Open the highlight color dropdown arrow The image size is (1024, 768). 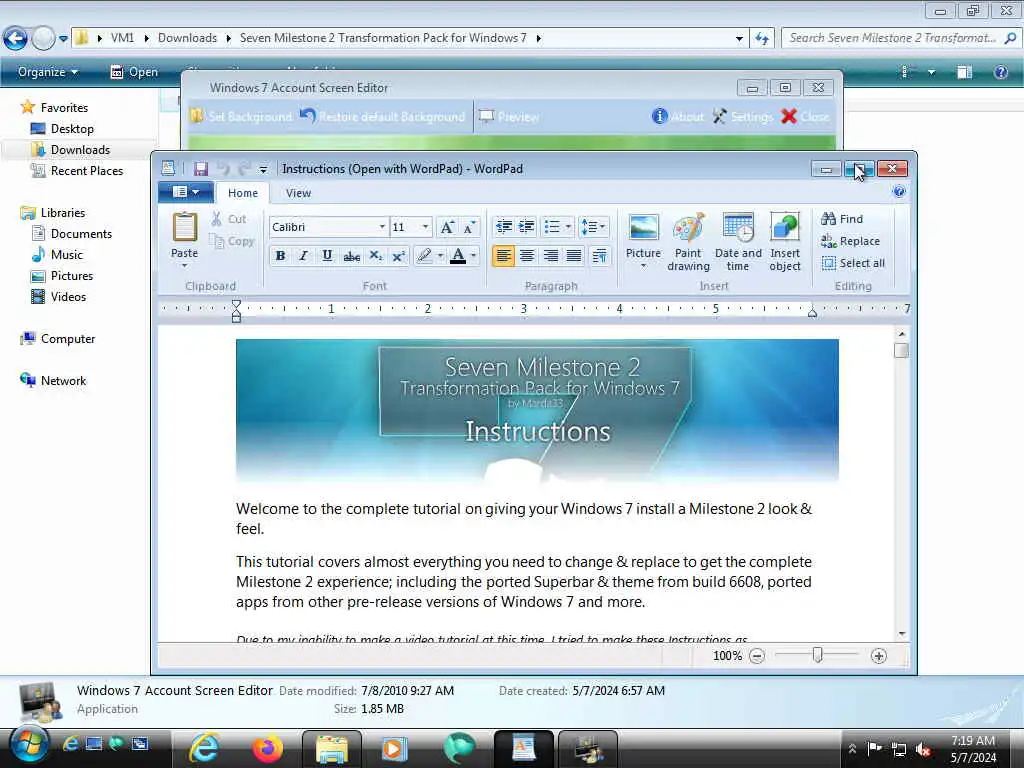[x=441, y=255]
